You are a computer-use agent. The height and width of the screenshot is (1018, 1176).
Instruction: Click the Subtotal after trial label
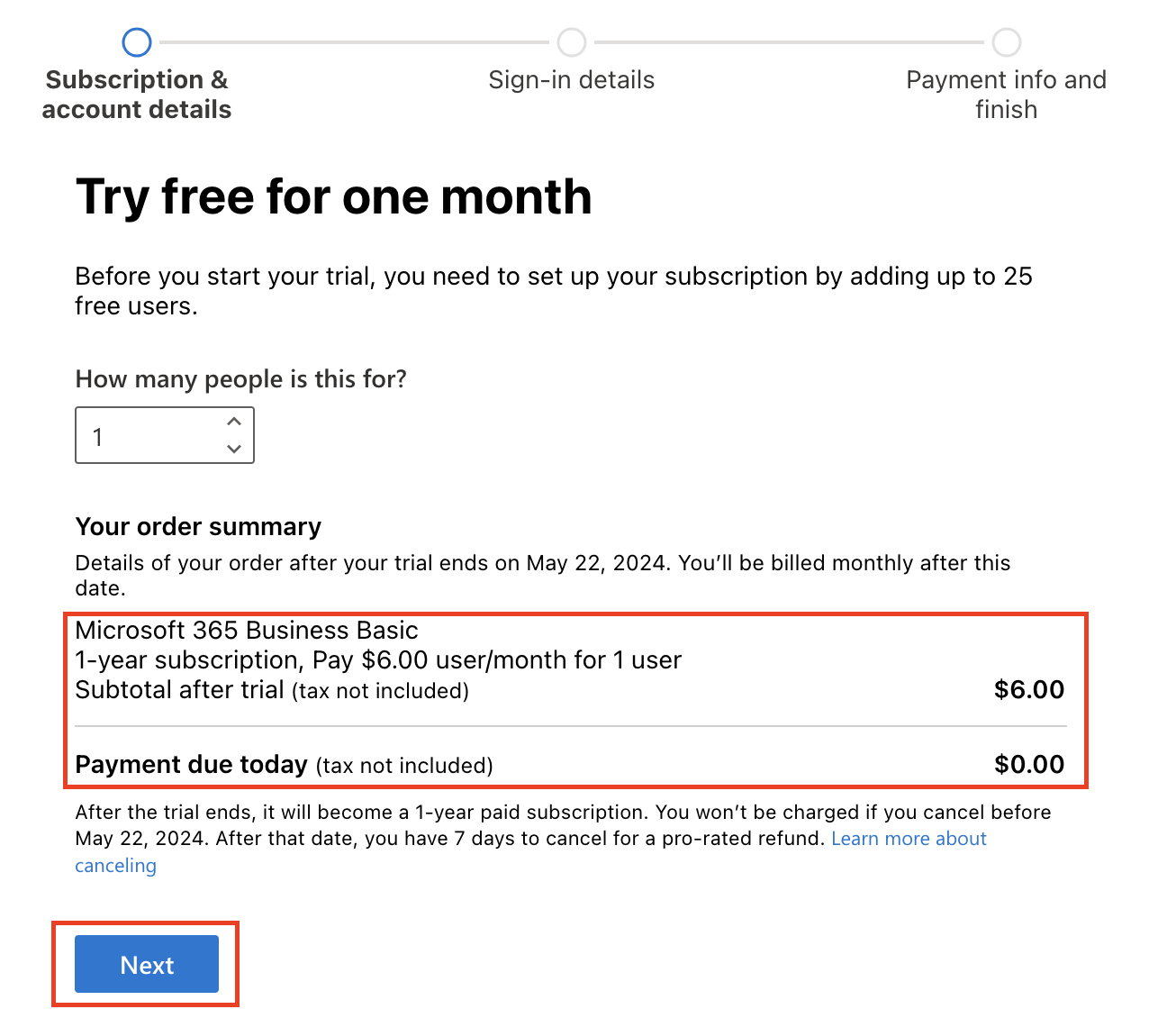180,690
